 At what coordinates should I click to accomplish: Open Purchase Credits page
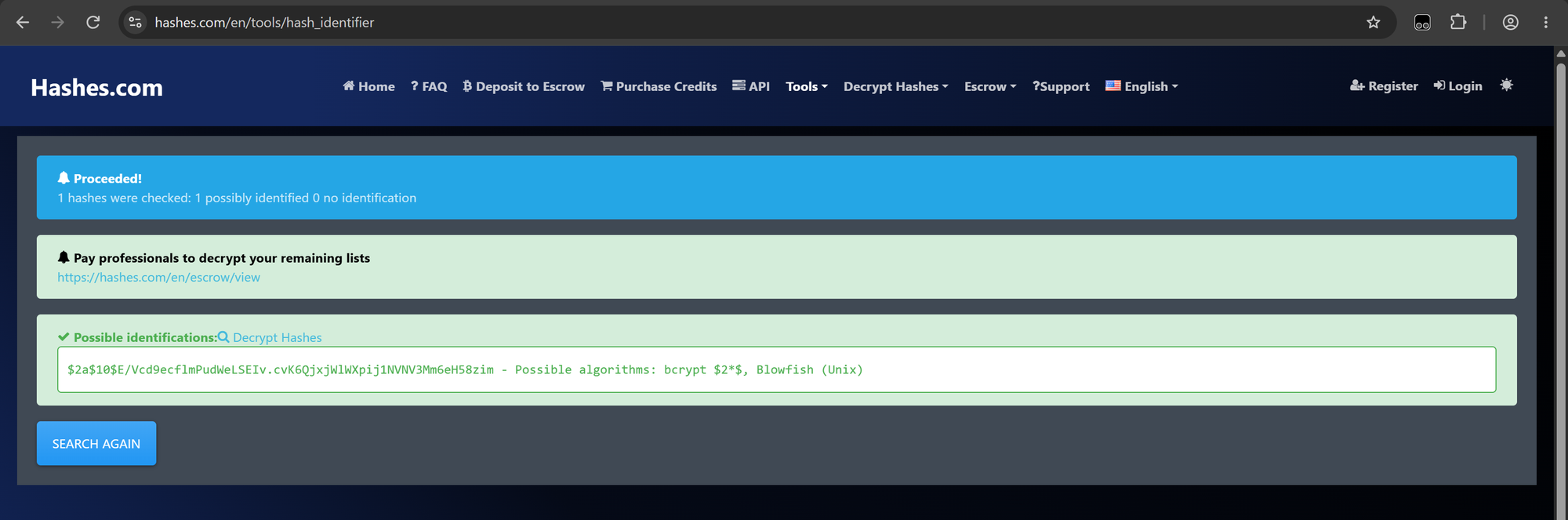(x=659, y=86)
